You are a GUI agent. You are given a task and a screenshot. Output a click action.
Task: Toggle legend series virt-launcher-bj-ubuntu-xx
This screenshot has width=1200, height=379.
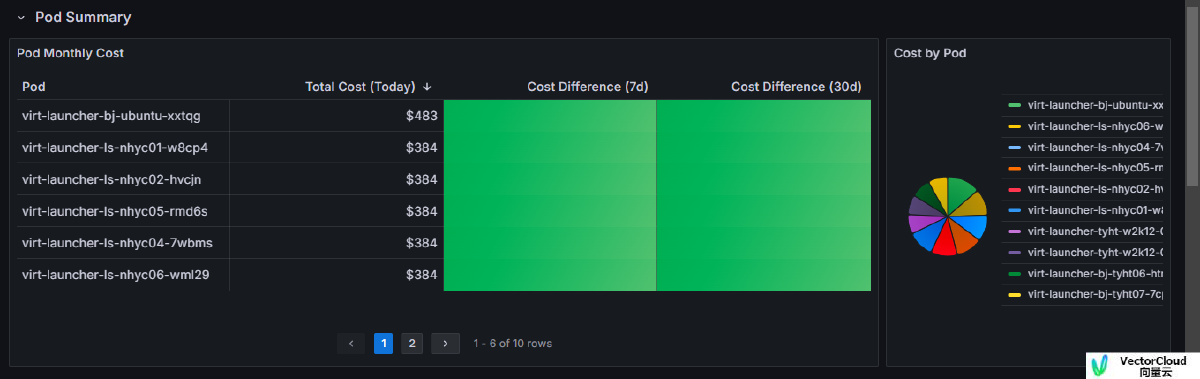1094,105
